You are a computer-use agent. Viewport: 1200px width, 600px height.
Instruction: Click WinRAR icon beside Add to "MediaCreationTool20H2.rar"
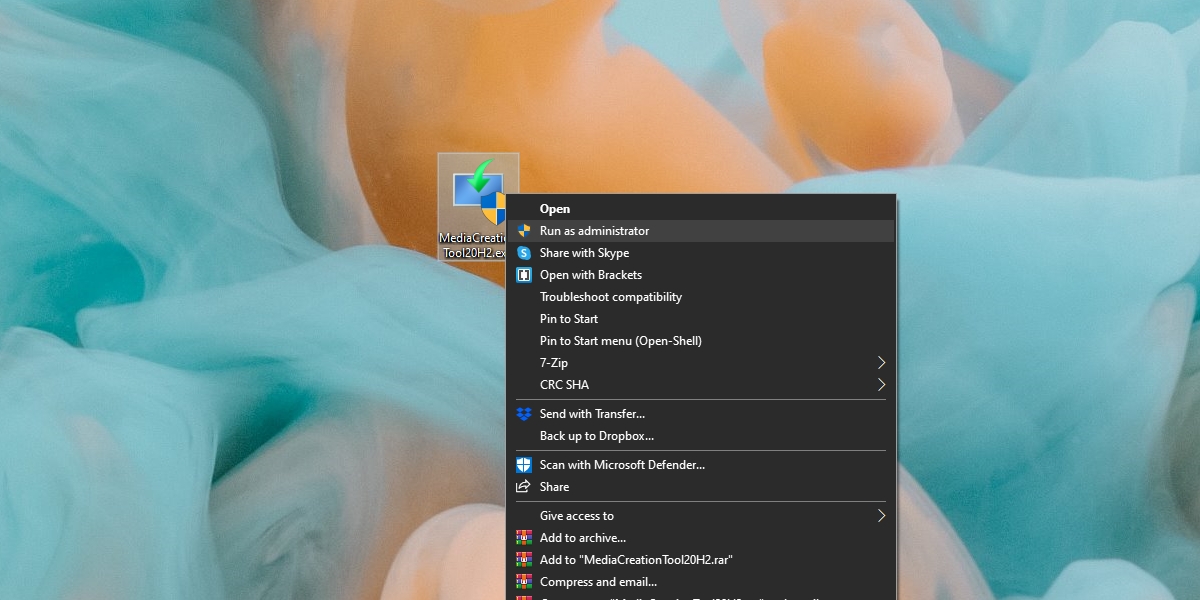click(523, 560)
